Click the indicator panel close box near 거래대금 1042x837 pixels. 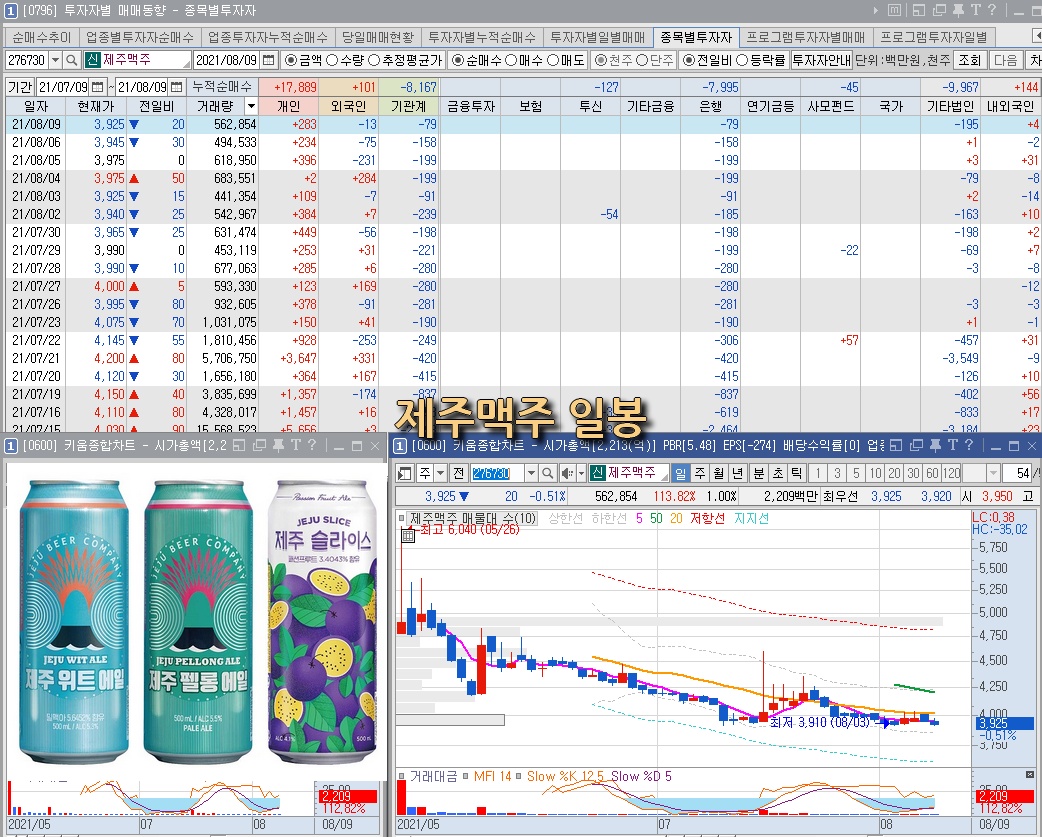click(x=1029, y=775)
